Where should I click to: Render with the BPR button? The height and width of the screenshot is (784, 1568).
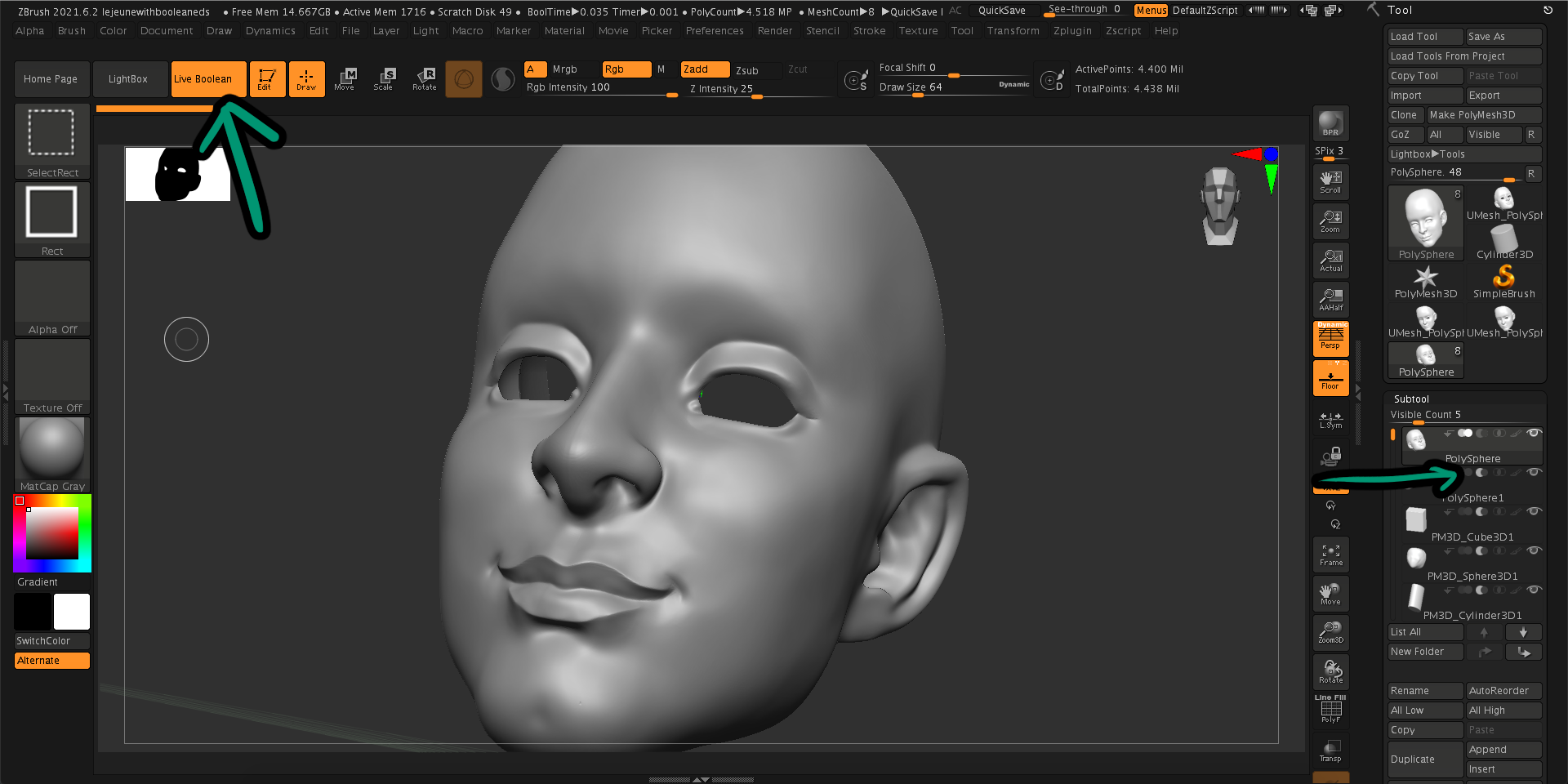click(1330, 122)
